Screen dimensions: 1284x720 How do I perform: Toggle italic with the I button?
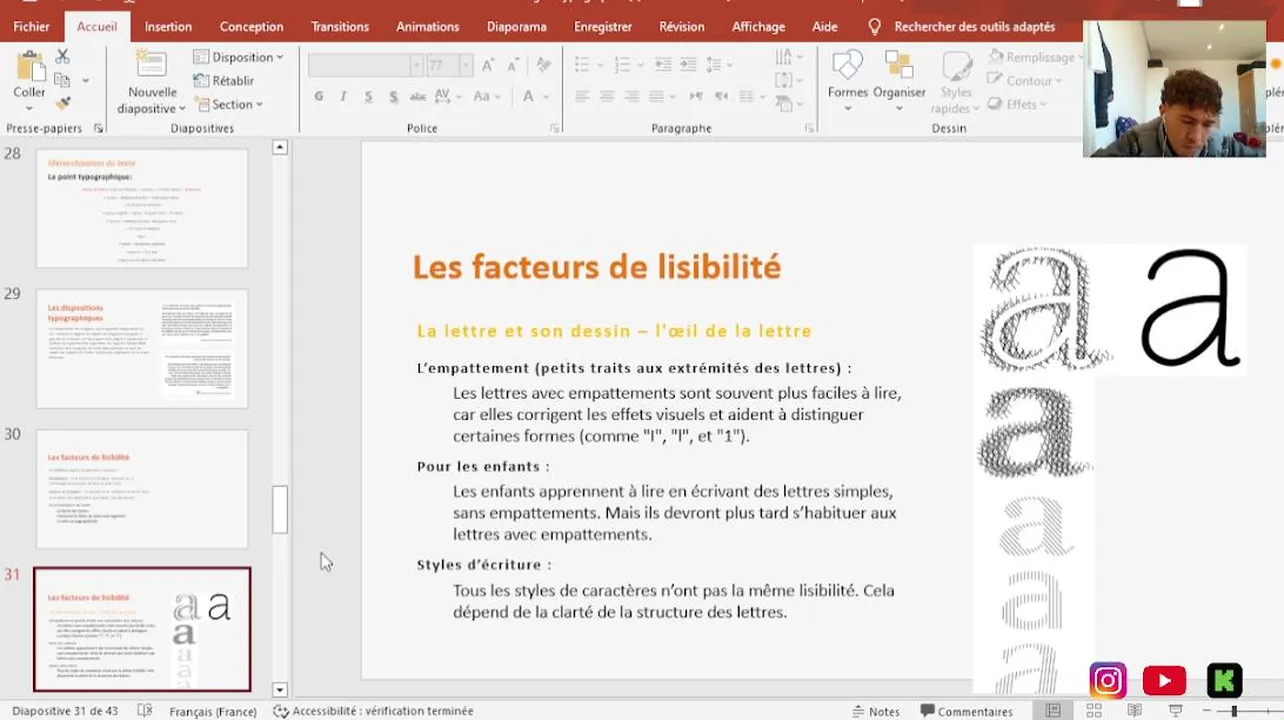[343, 97]
